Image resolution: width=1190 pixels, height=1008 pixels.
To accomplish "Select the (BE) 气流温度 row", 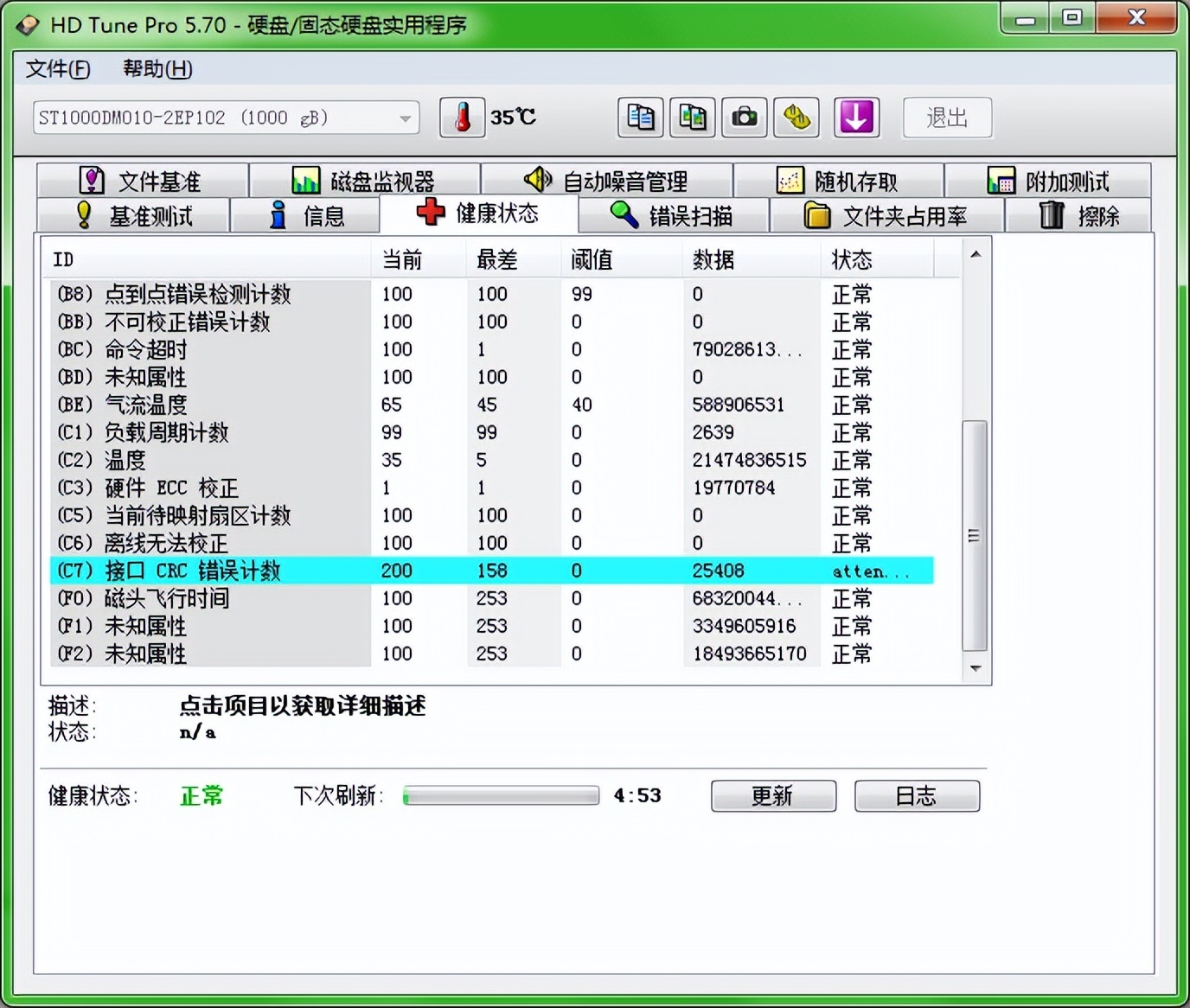I will [x=491, y=405].
